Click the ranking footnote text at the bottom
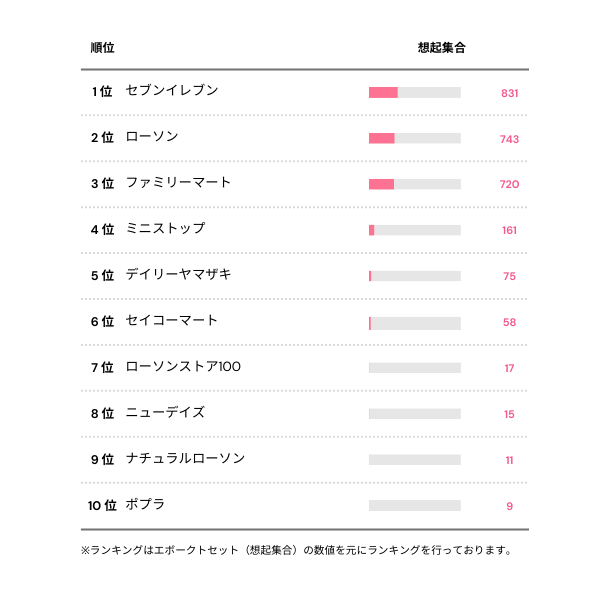600x600 pixels. click(297, 550)
